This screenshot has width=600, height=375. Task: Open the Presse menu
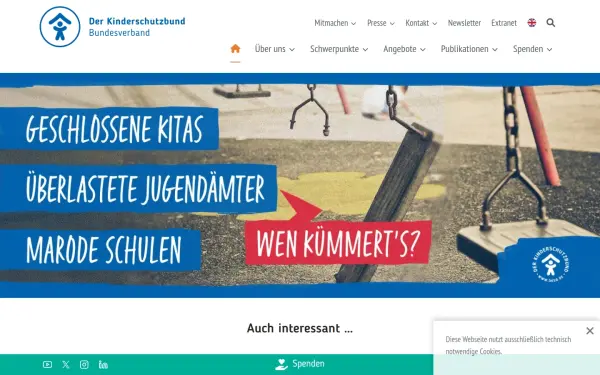377,23
